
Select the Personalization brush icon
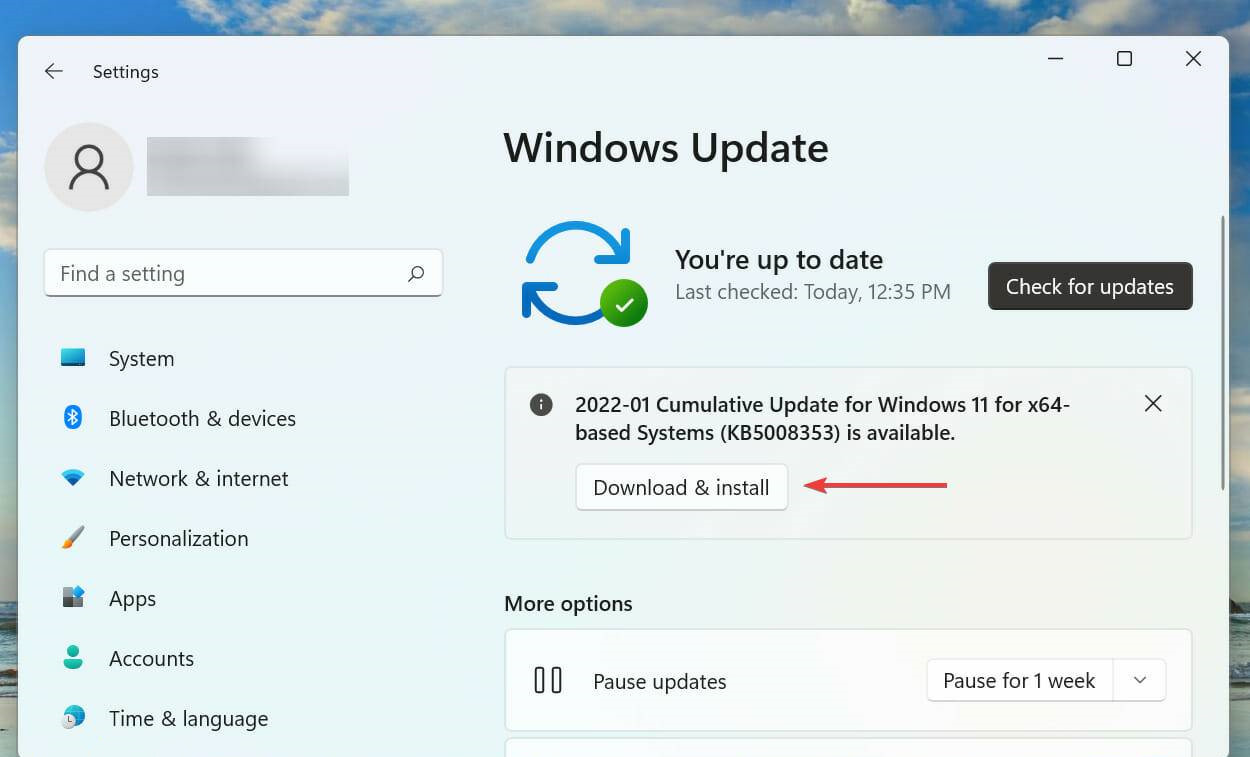coord(72,538)
